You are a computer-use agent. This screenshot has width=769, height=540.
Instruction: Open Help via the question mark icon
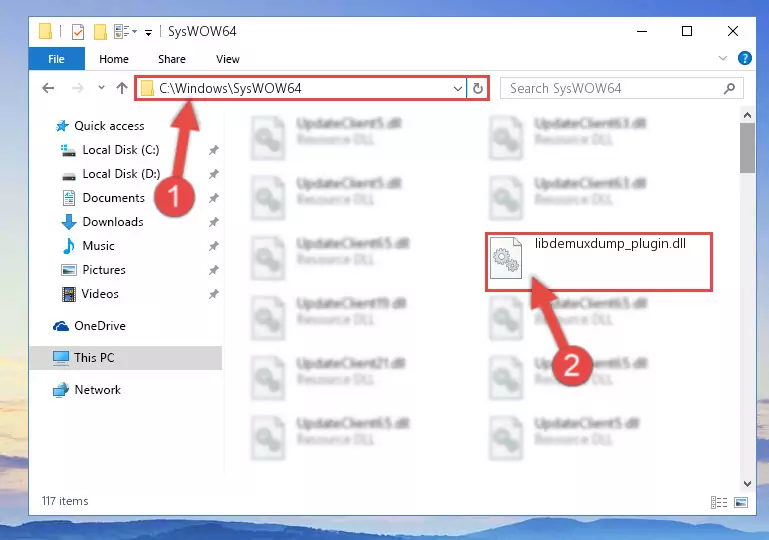coord(744,58)
